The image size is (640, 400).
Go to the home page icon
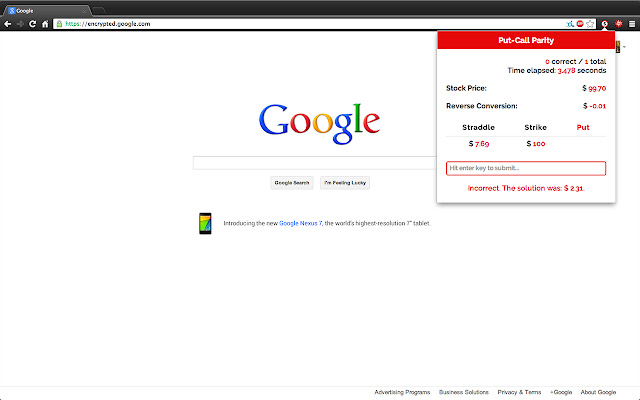[45, 24]
